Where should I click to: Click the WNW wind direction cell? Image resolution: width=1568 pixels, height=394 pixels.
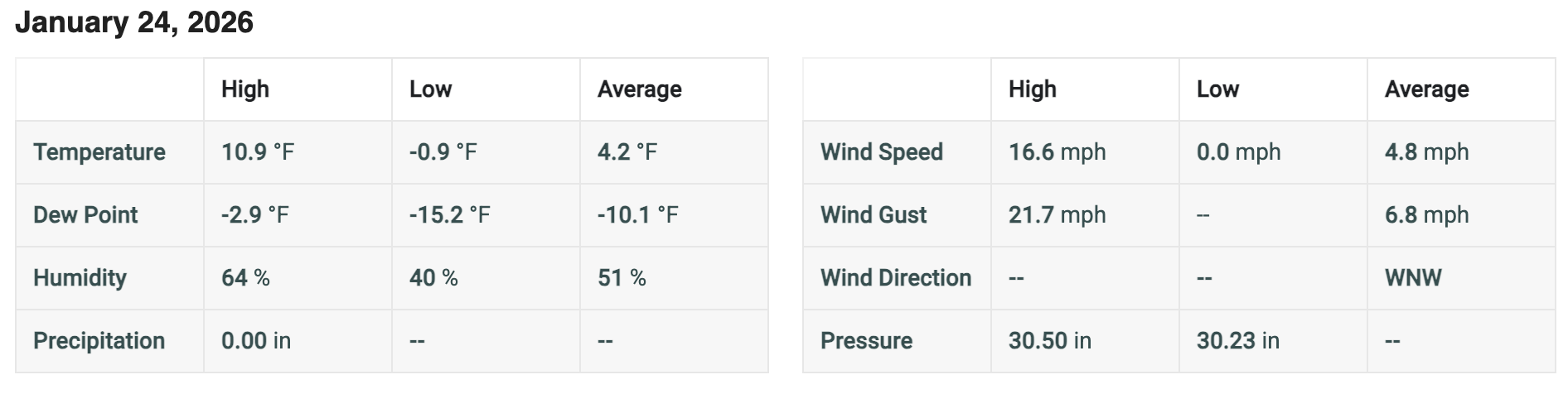[x=1413, y=278]
